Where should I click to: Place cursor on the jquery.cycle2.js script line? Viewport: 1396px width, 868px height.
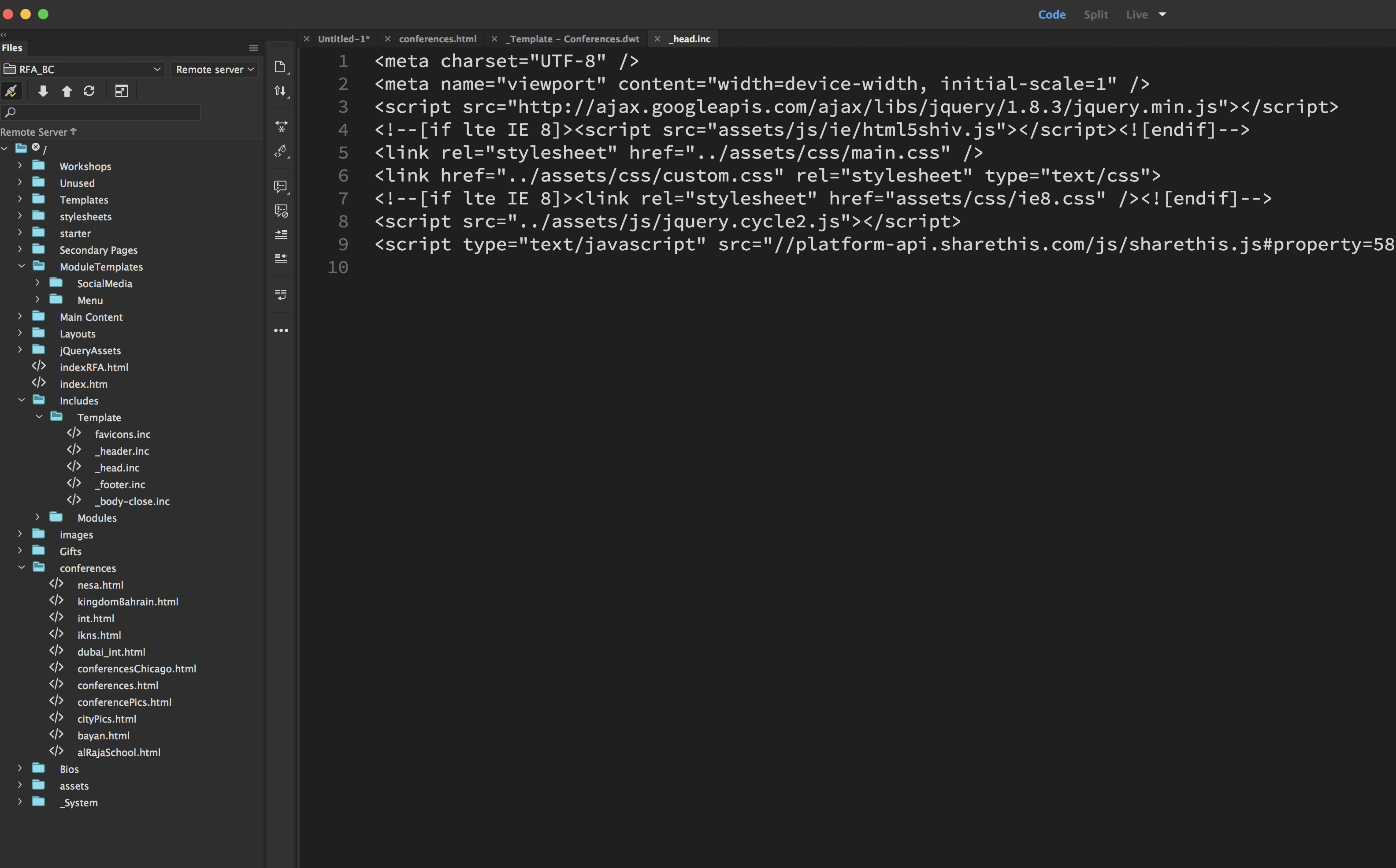pos(667,222)
